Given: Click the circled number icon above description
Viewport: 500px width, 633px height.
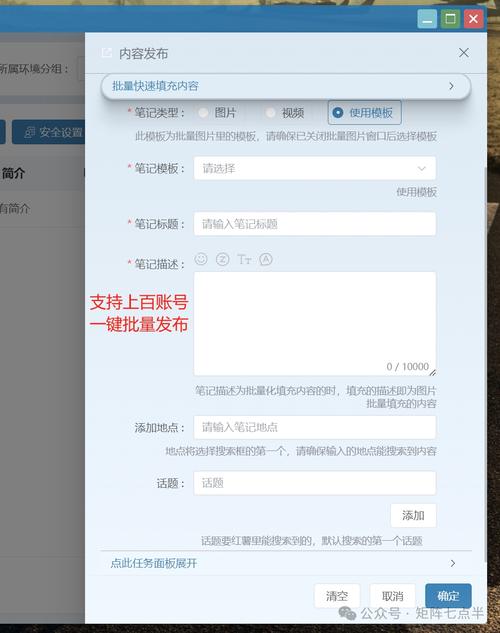Looking at the screenshot, I should [x=222, y=259].
